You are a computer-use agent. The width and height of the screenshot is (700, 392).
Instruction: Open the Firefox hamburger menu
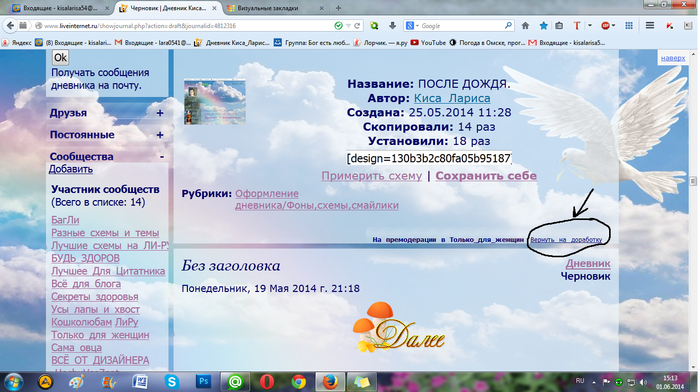click(x=650, y=26)
